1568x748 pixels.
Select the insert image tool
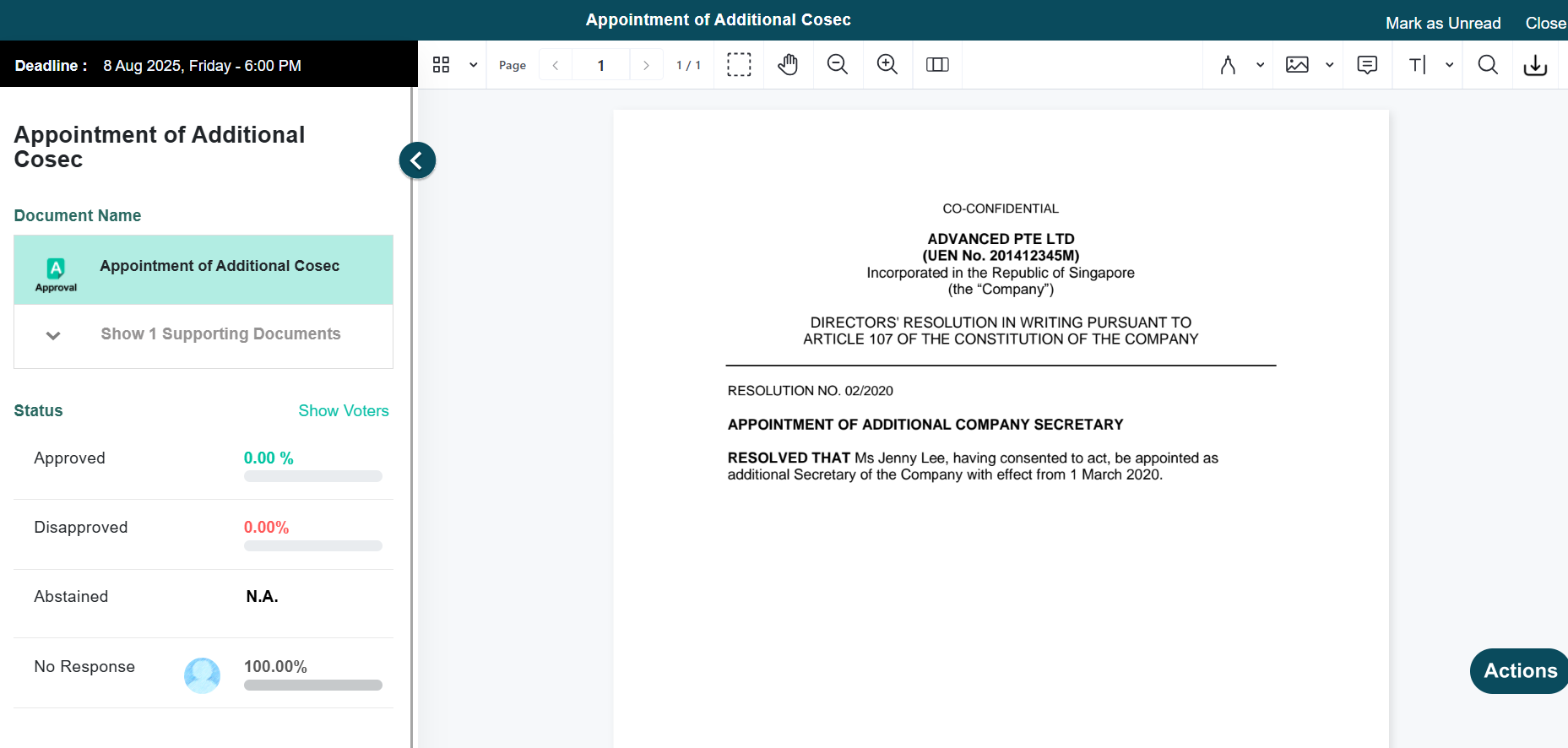click(x=1297, y=65)
